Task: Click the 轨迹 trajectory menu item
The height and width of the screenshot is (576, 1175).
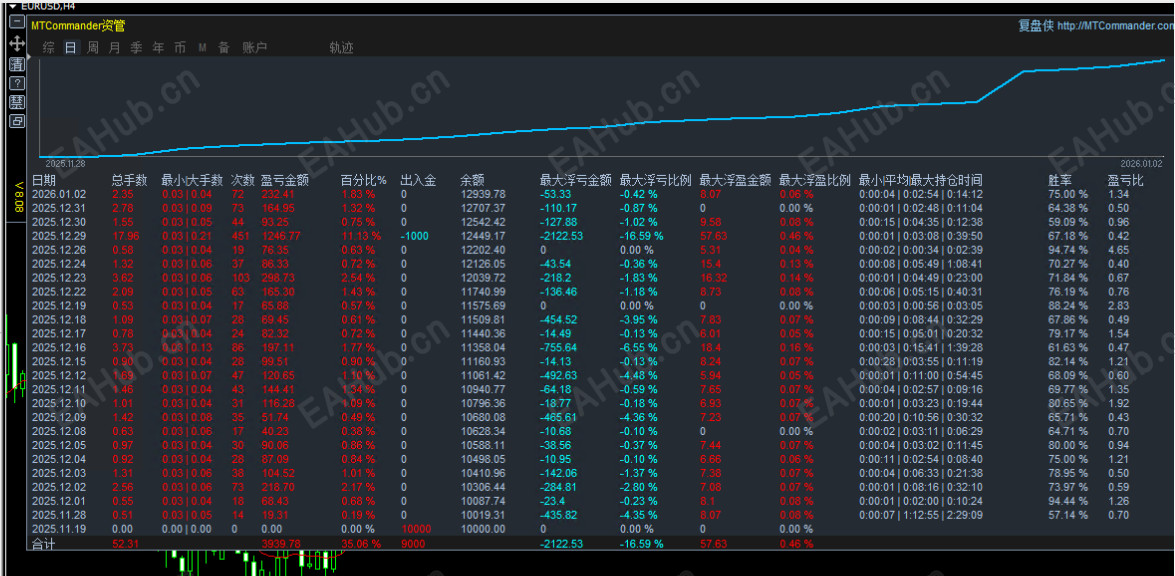Action: 340,47
